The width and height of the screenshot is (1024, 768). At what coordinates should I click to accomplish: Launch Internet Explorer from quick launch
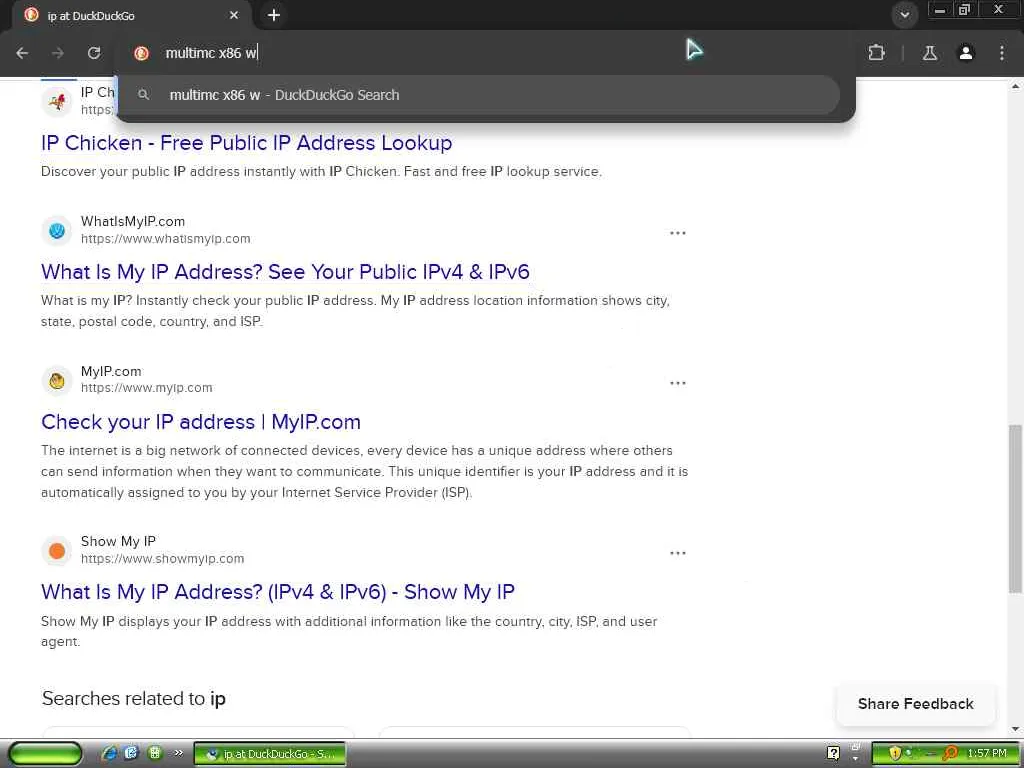[109, 754]
